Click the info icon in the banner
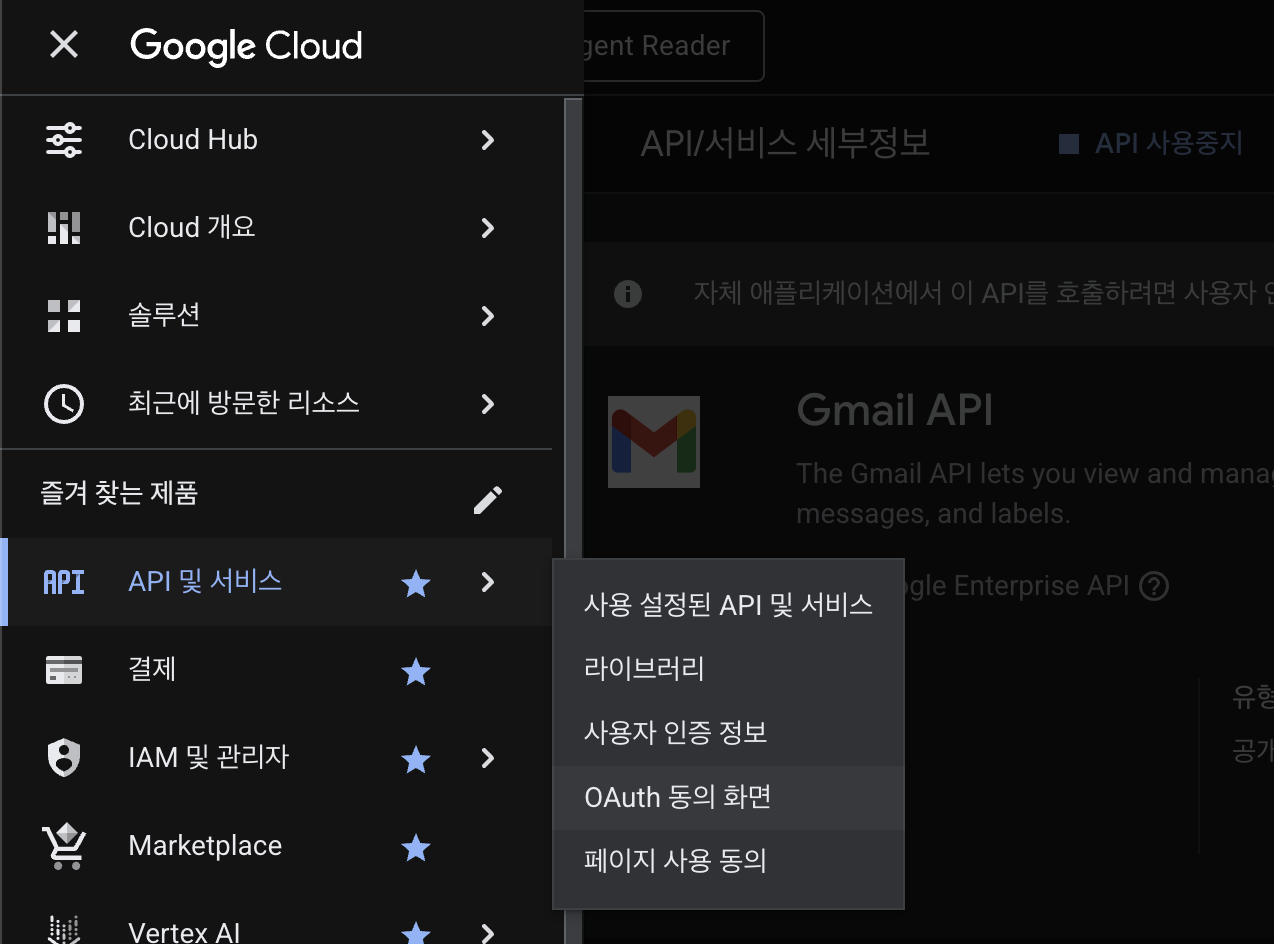The width and height of the screenshot is (1274, 944). (628, 294)
